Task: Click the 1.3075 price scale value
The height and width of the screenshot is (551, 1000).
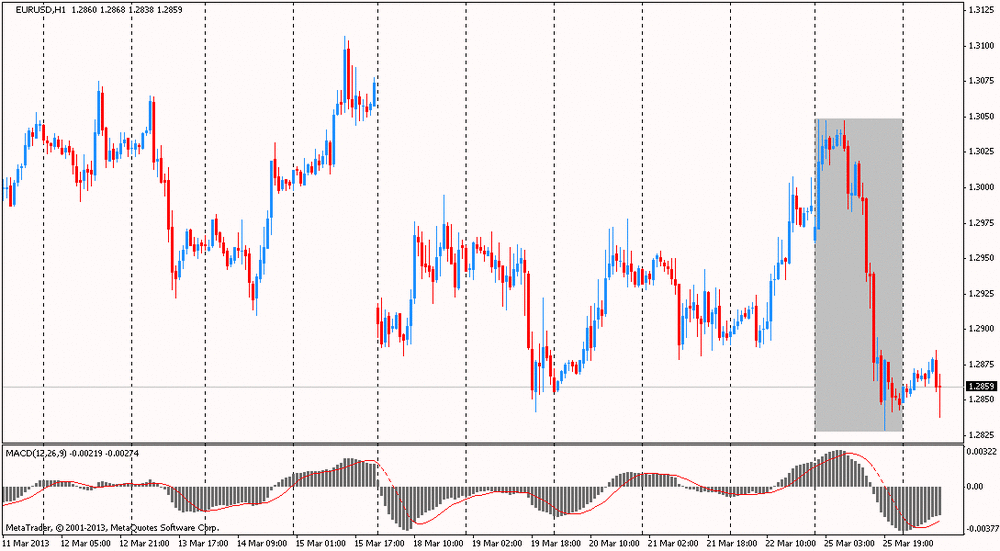Action: pyautogui.click(x=981, y=81)
